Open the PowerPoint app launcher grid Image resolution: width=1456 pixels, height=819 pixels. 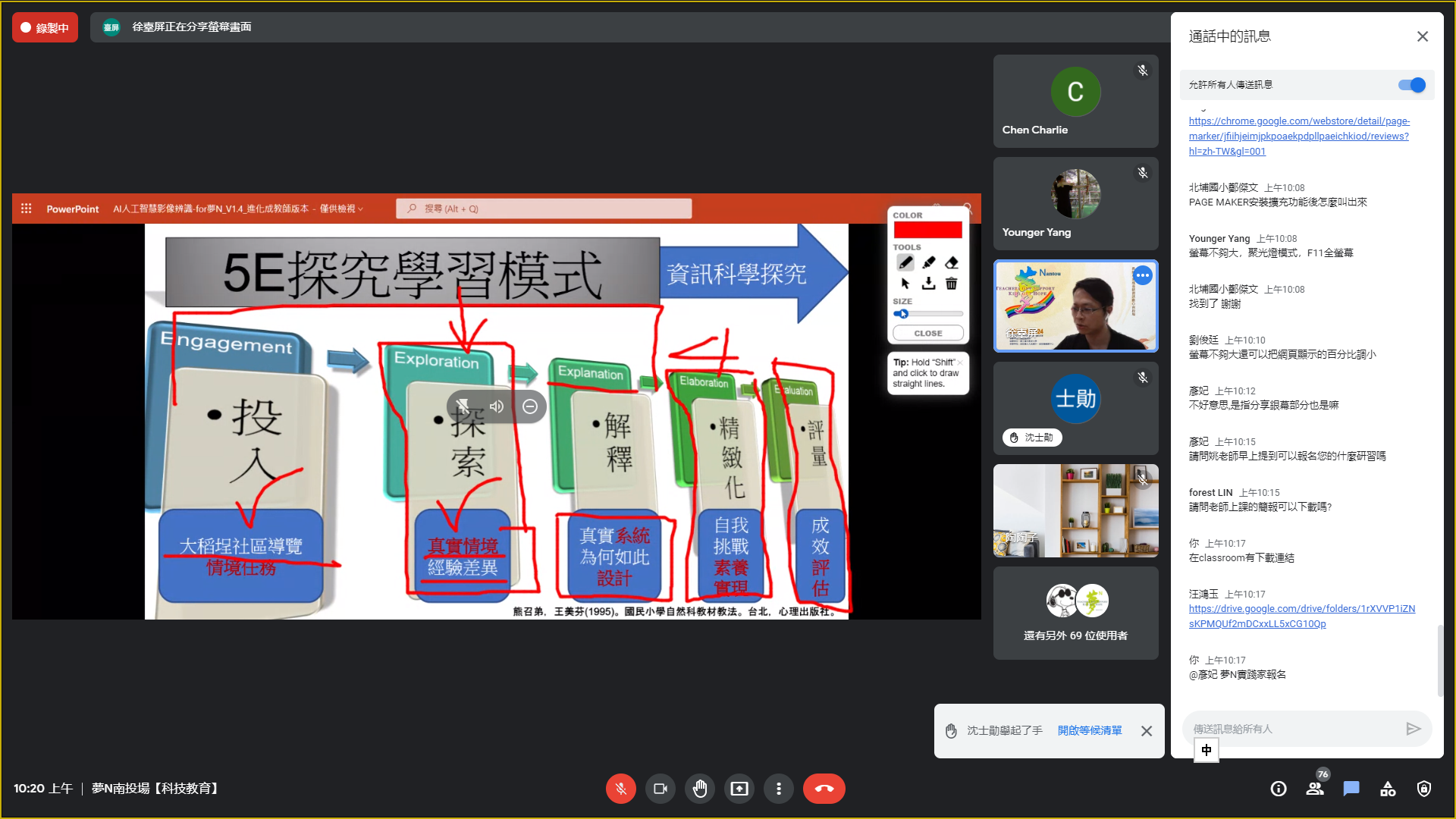click(27, 209)
